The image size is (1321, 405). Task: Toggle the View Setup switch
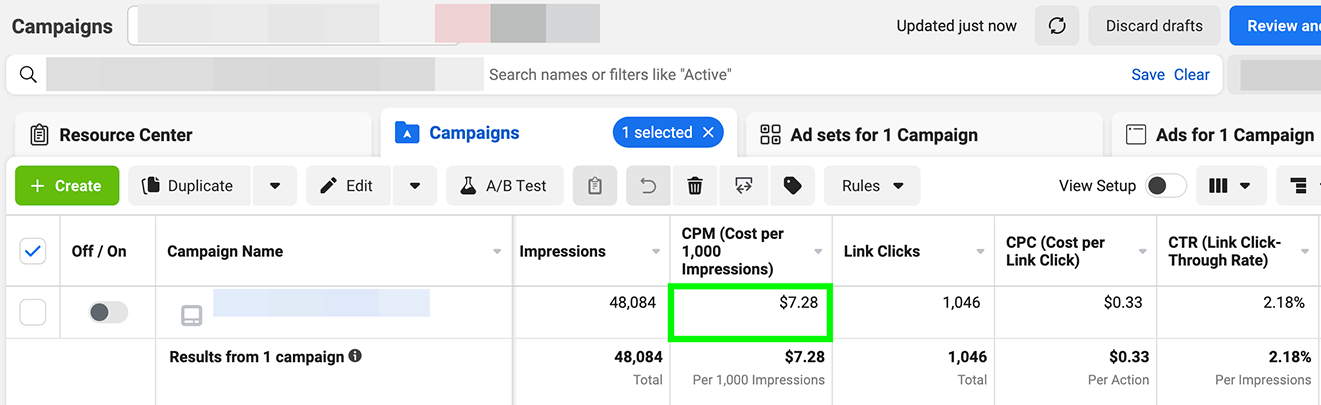pos(1165,186)
